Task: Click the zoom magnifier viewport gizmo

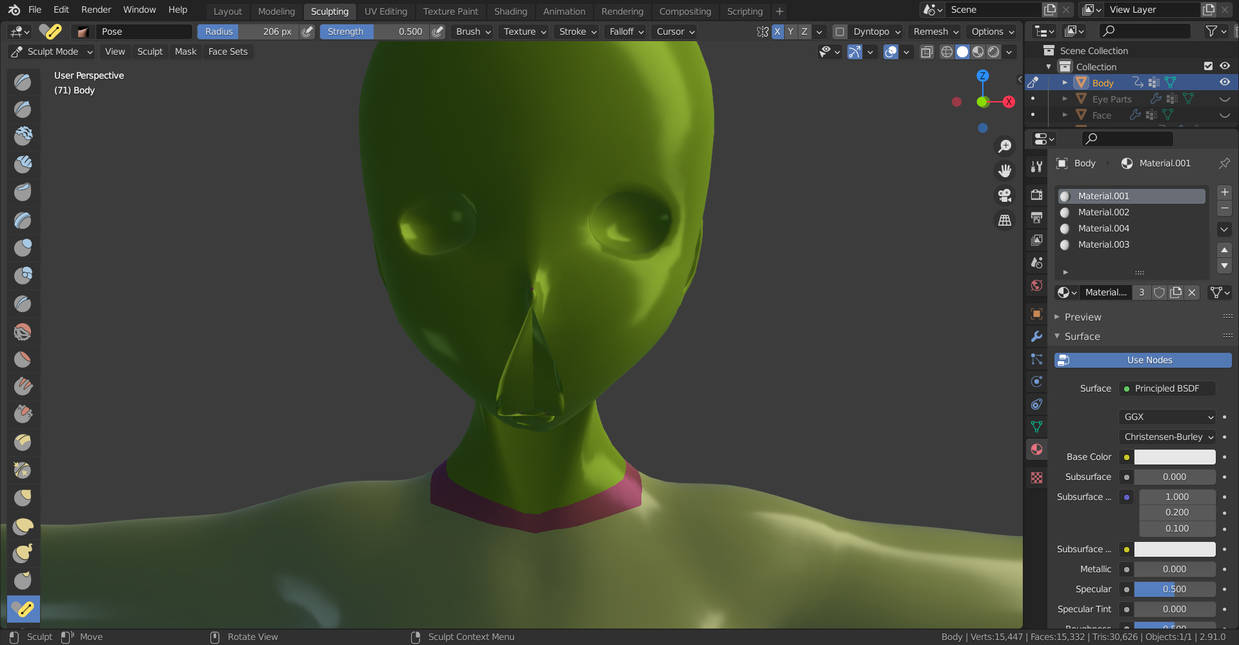Action: [x=1005, y=147]
